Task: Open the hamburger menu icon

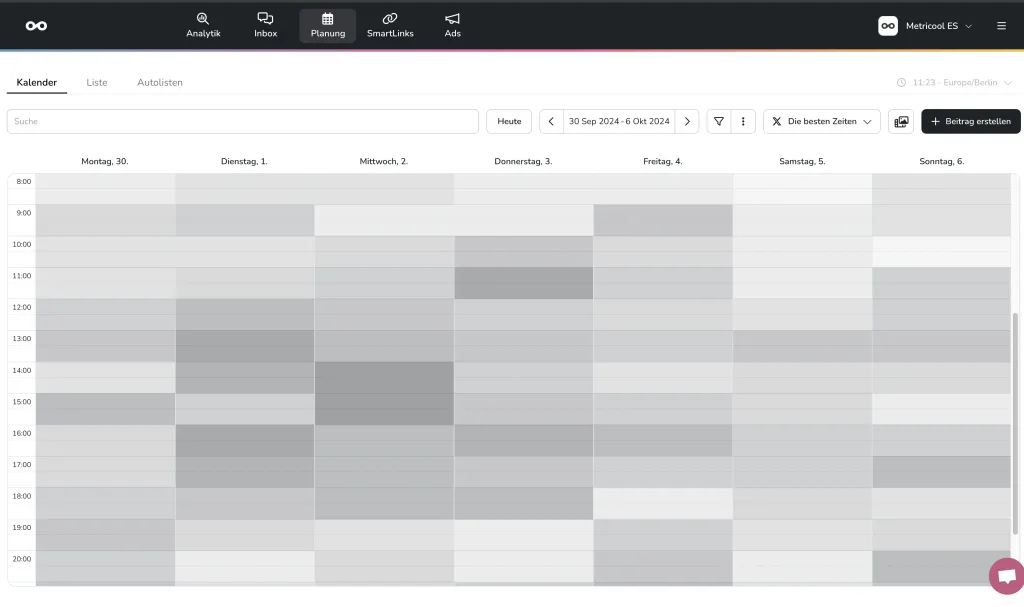Action: [x=1001, y=25]
